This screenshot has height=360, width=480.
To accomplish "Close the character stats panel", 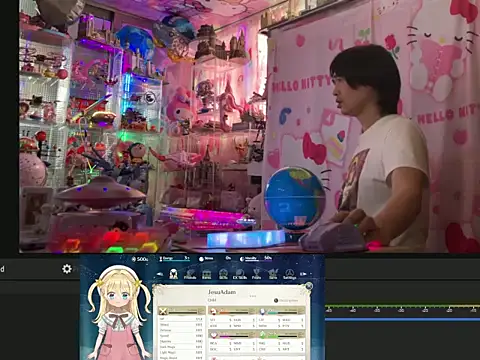I will pos(309,286).
